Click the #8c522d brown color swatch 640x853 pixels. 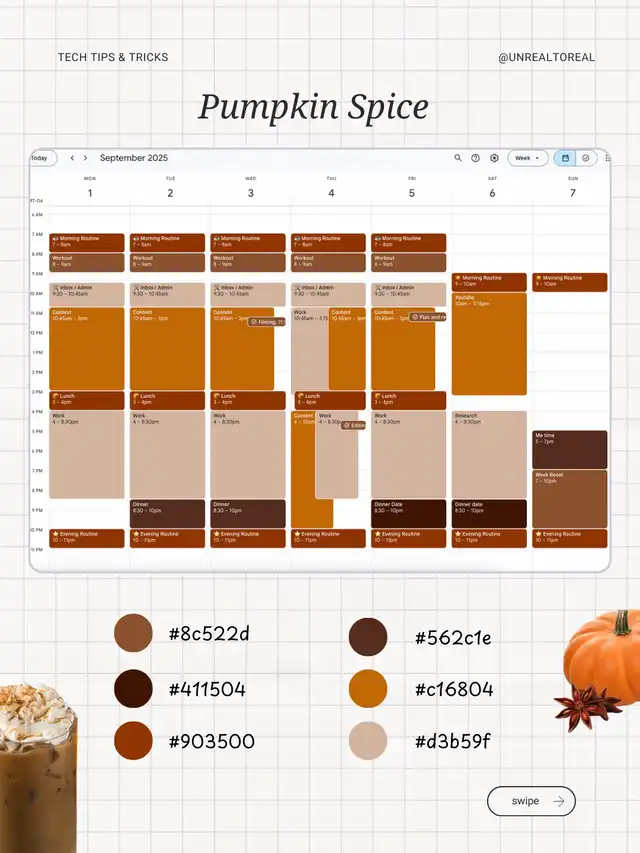click(133, 634)
